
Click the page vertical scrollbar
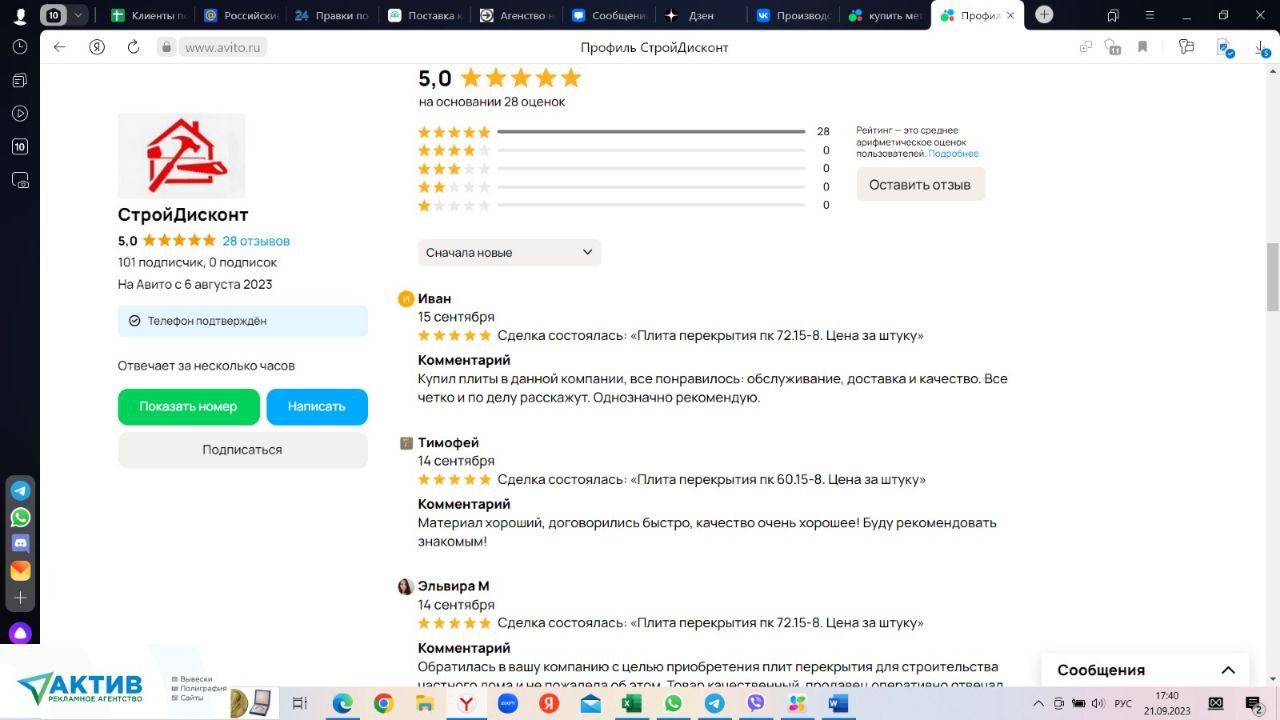tap(1273, 277)
